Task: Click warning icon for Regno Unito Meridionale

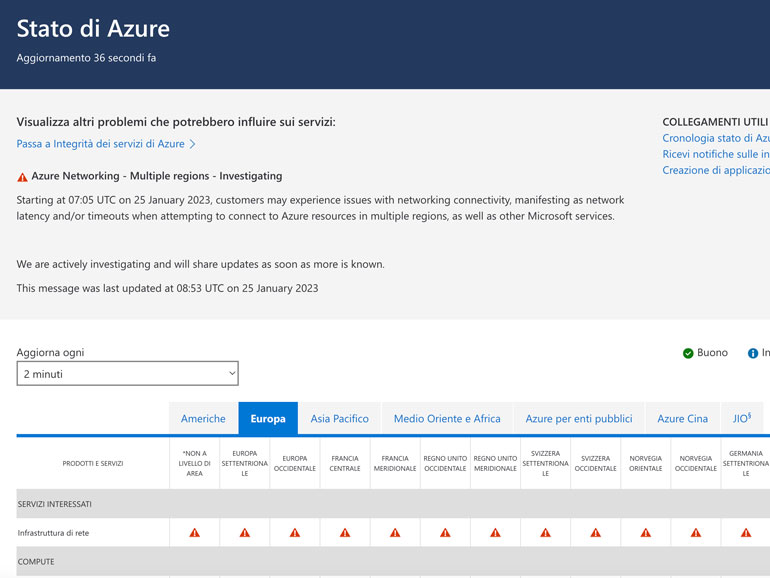Action: tap(495, 532)
